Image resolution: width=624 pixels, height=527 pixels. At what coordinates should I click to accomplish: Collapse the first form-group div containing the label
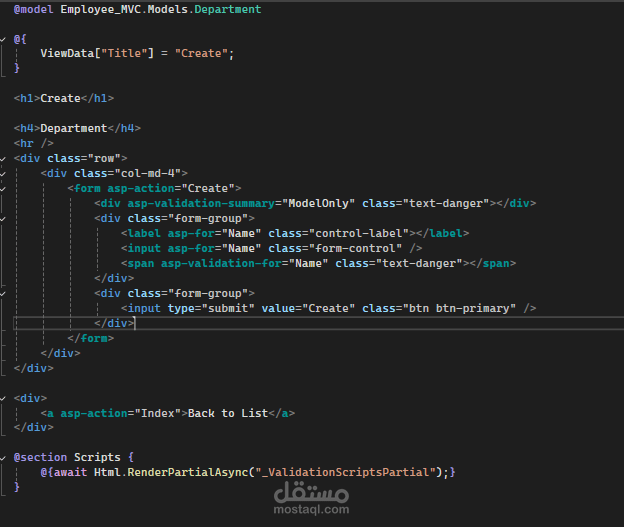[3, 219]
